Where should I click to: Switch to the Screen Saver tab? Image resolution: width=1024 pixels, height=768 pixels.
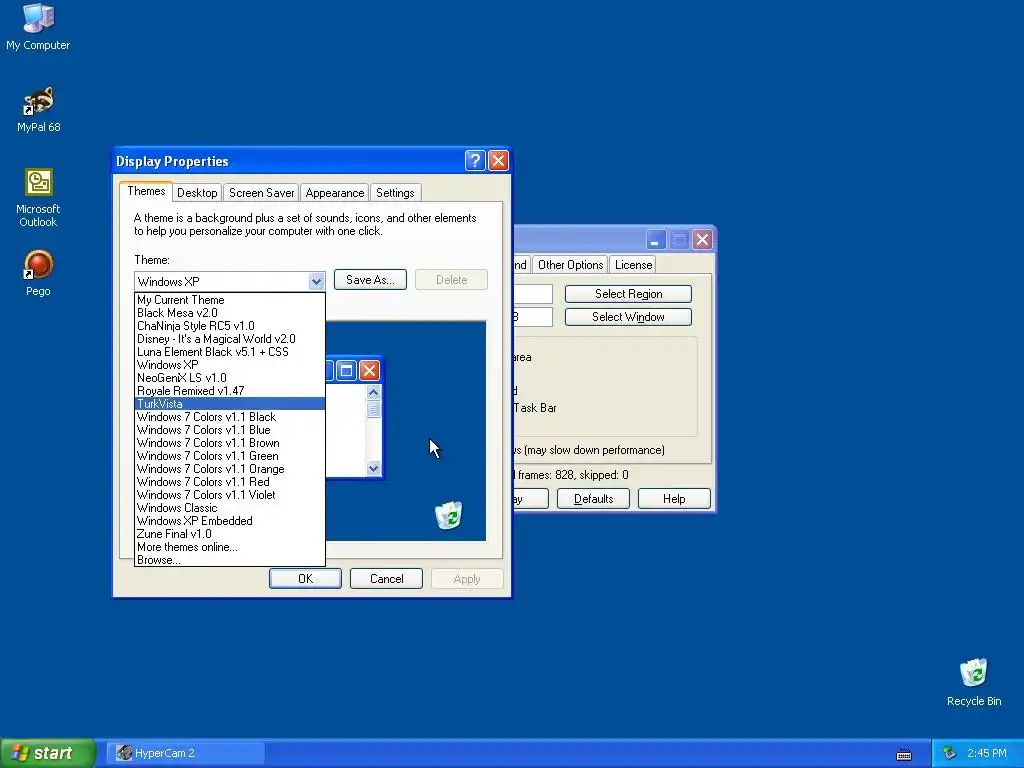click(261, 193)
